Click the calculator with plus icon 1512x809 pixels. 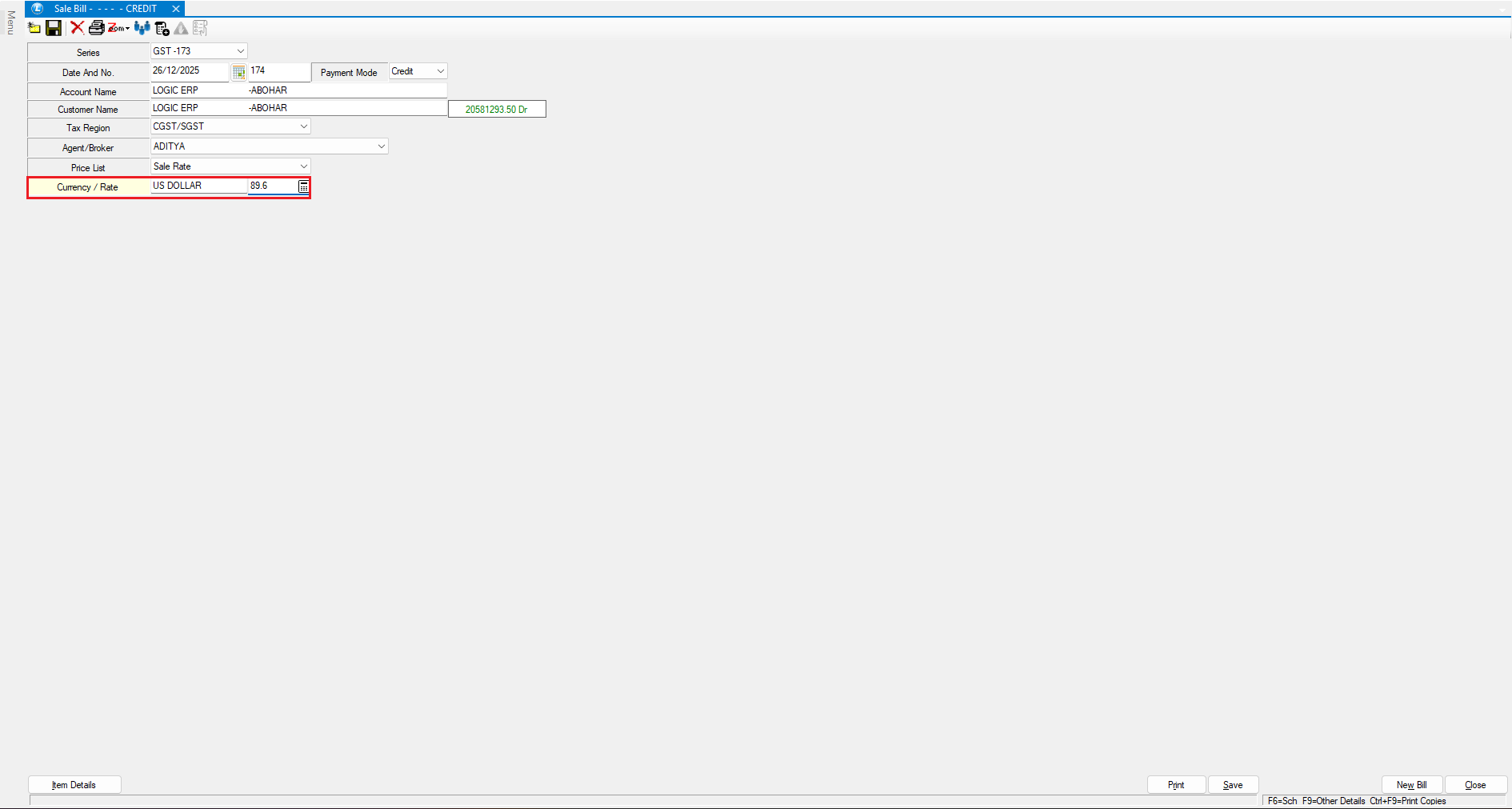point(162,29)
